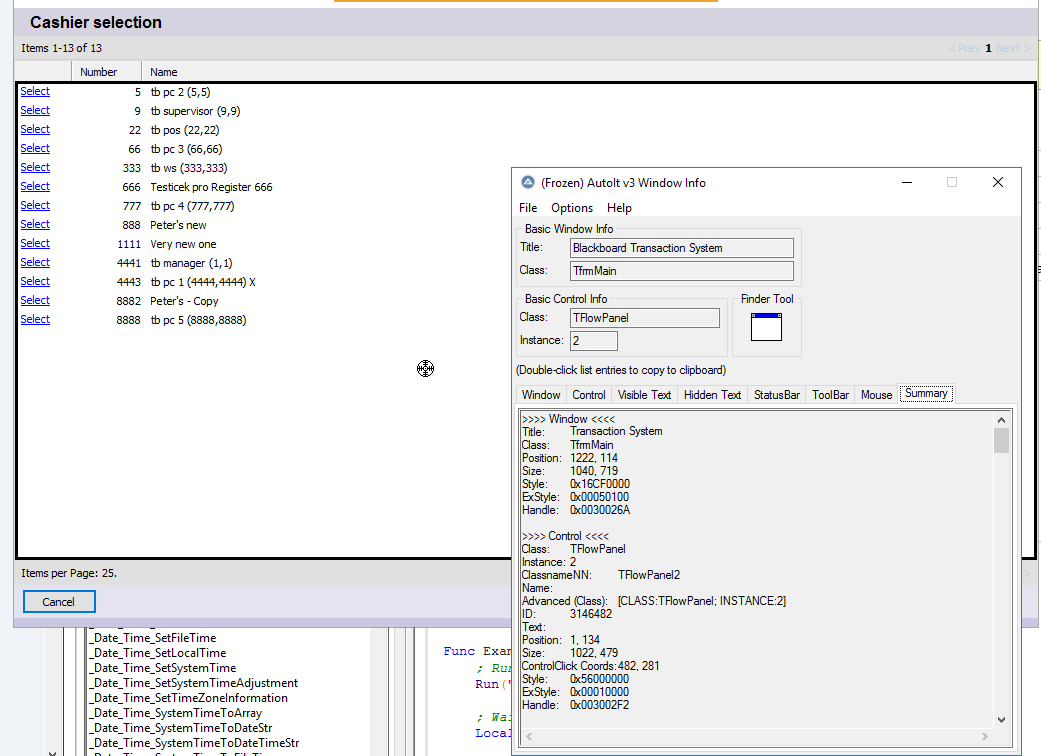Switch to the Control tab

coord(589,395)
